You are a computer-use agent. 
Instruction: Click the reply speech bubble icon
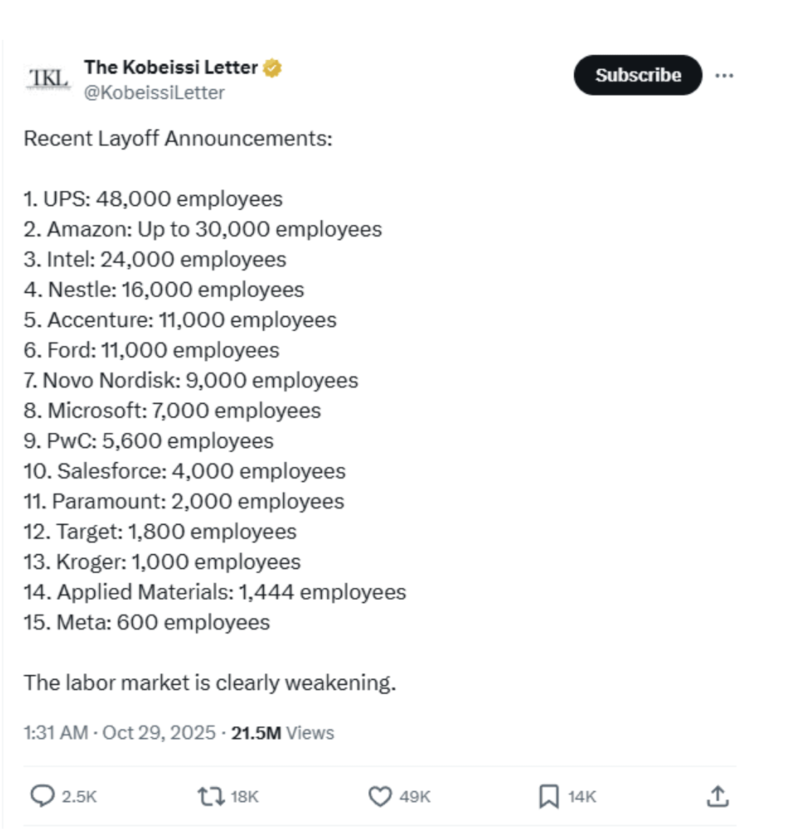pyautogui.click(x=42, y=796)
